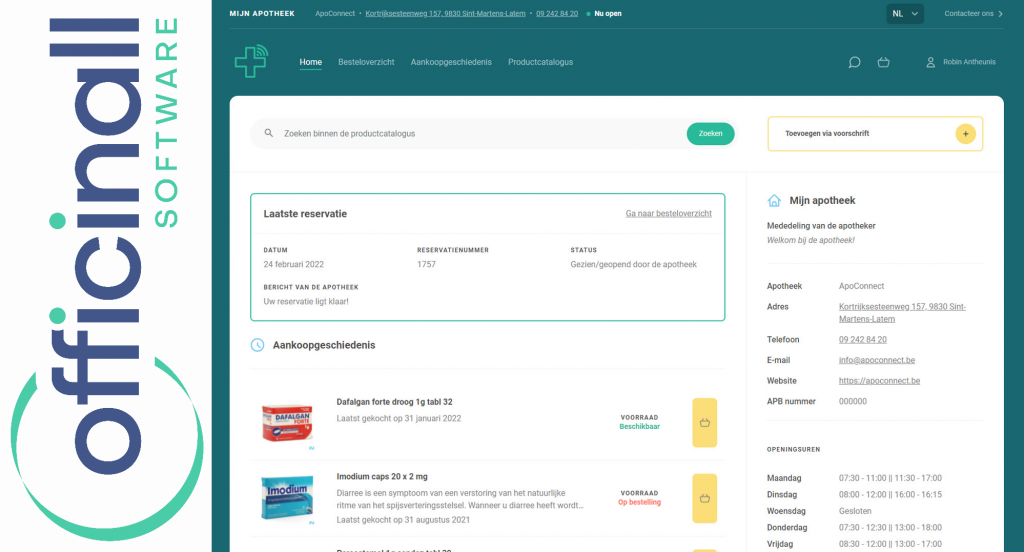Open the NL language dropdown
This screenshot has width=1024, height=552.
[905, 14]
